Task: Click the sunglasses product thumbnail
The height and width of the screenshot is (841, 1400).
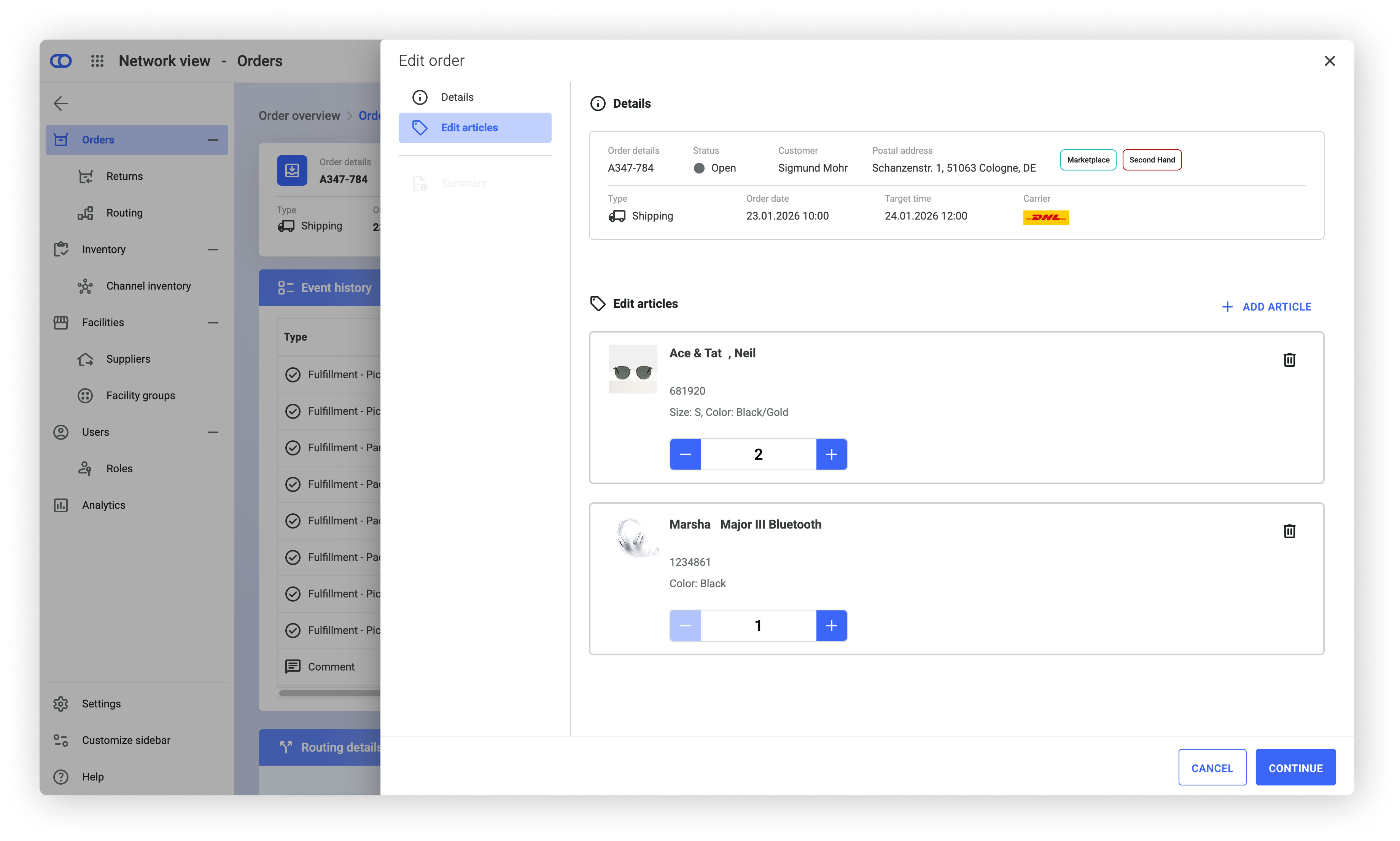Action: 632,370
